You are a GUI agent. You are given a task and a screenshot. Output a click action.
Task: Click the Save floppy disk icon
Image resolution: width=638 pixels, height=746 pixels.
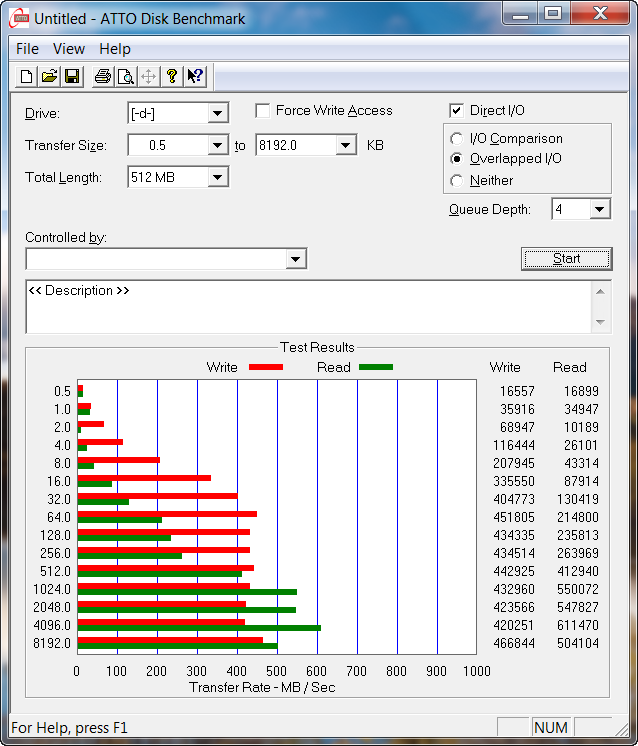[72, 76]
